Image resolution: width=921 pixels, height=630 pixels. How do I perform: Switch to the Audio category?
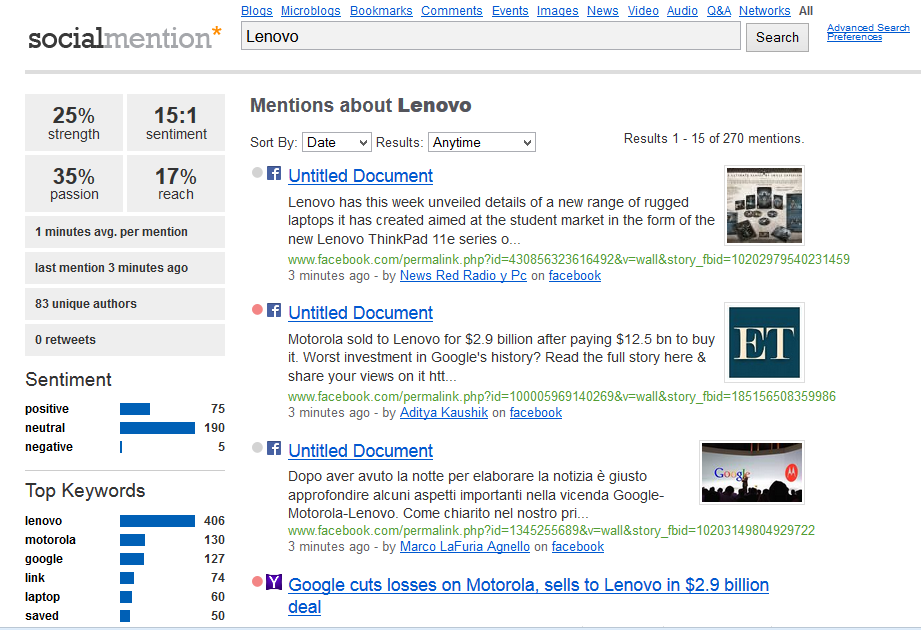[683, 11]
